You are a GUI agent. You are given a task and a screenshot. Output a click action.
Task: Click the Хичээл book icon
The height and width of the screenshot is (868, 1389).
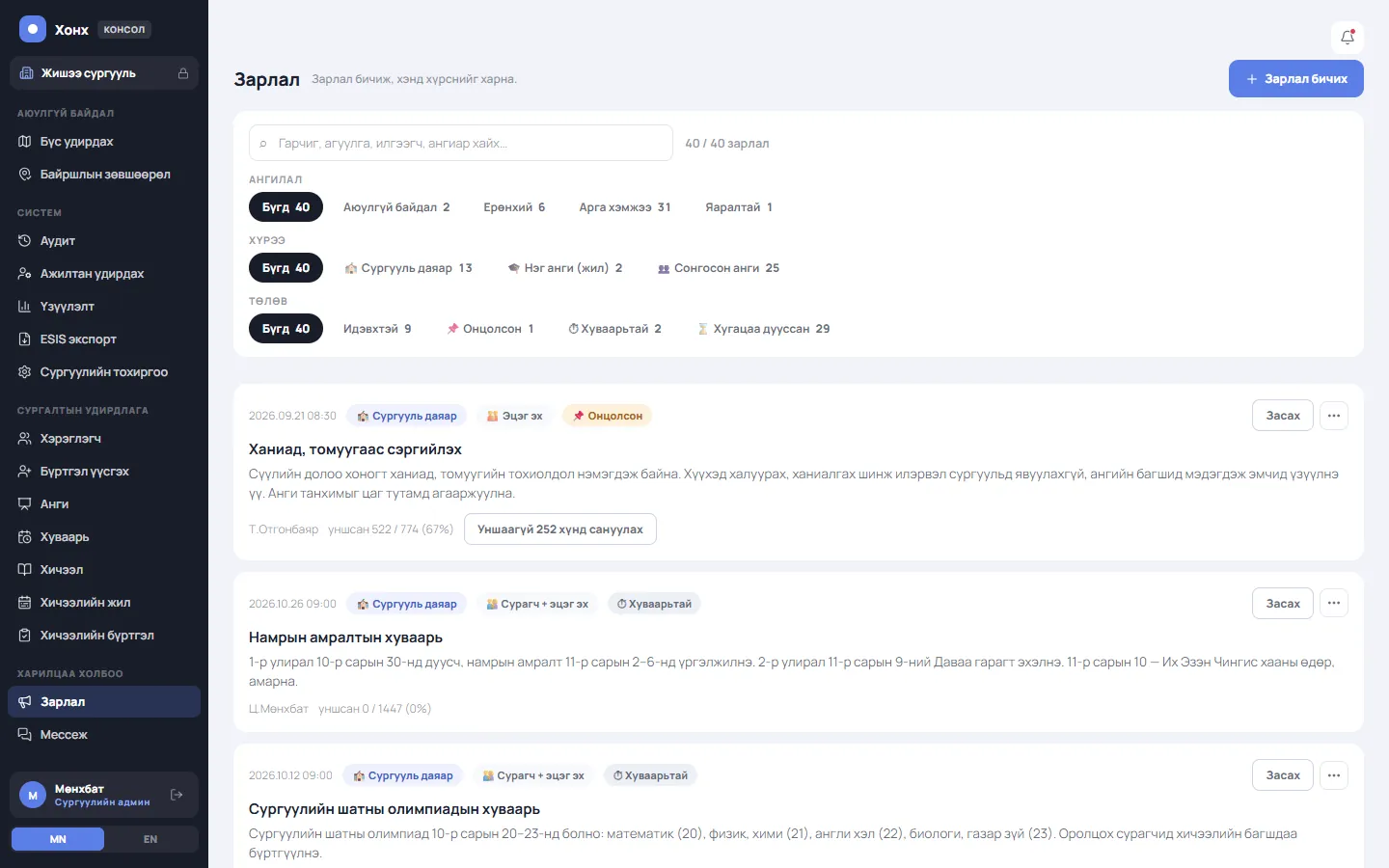pyautogui.click(x=25, y=570)
